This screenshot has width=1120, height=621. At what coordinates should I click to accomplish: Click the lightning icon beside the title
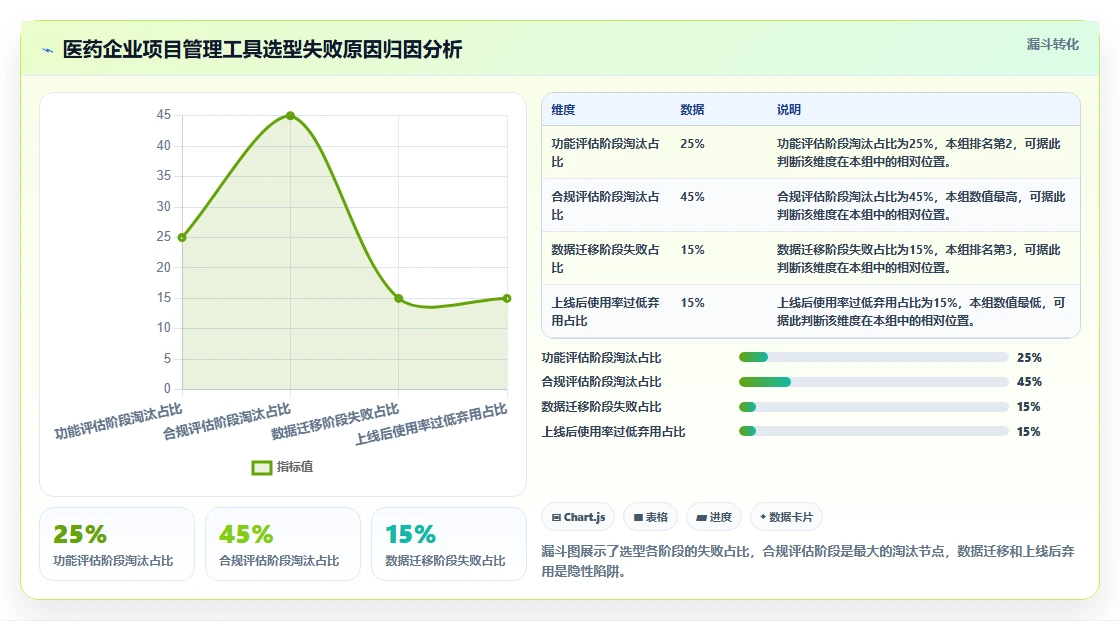pyautogui.click(x=48, y=50)
